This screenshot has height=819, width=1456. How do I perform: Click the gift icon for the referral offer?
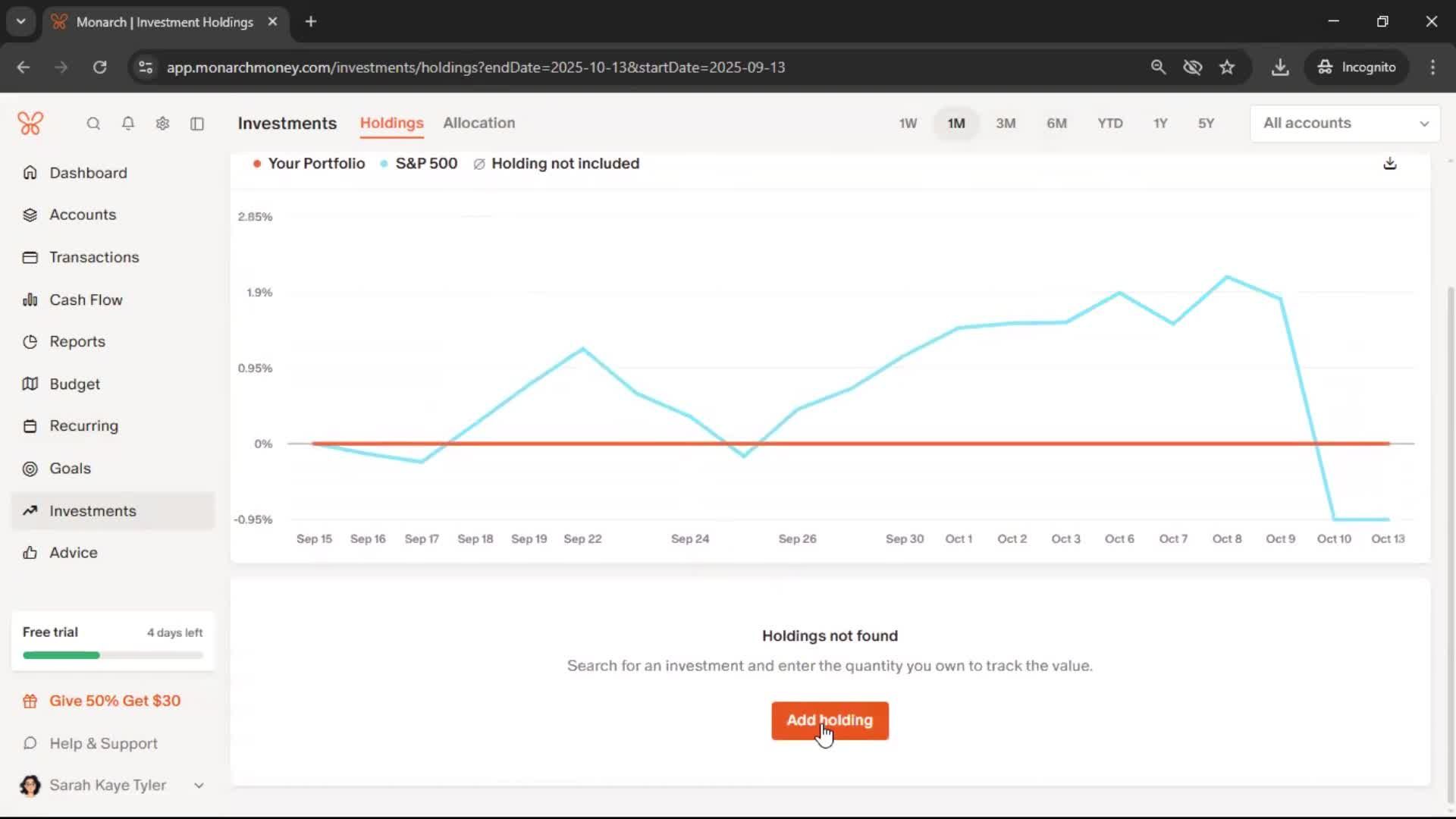point(30,701)
